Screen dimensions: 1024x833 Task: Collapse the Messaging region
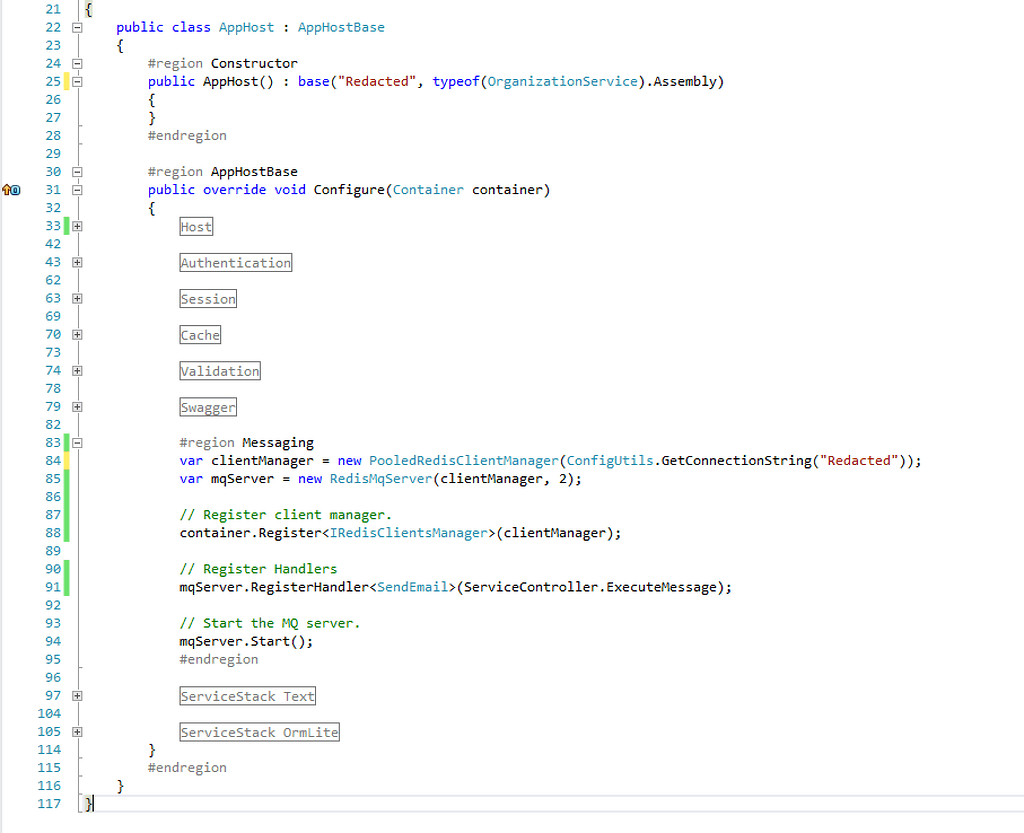coord(77,442)
